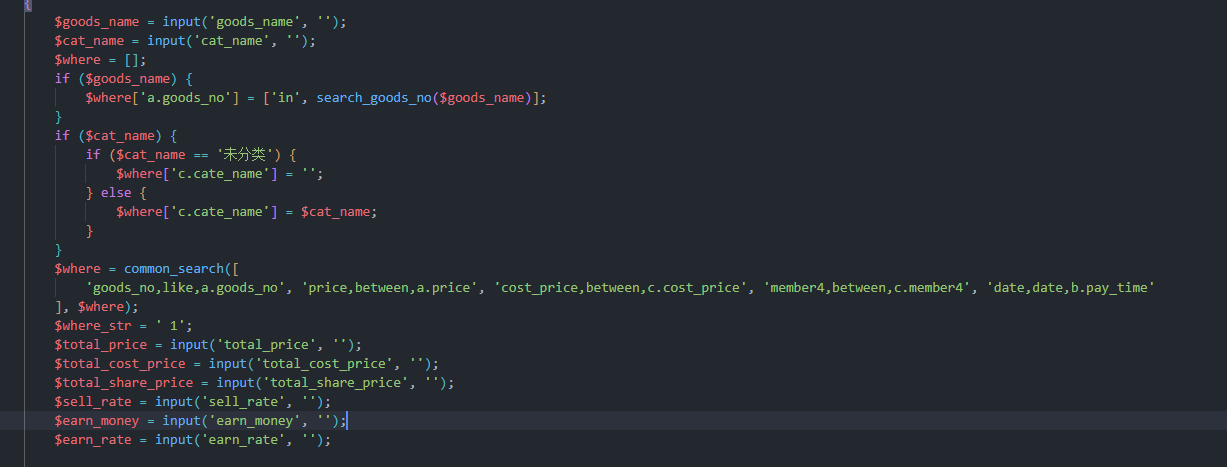Viewport: 1227px width, 467px height.
Task: Place cursor on common_search function name
Action: coord(178,269)
